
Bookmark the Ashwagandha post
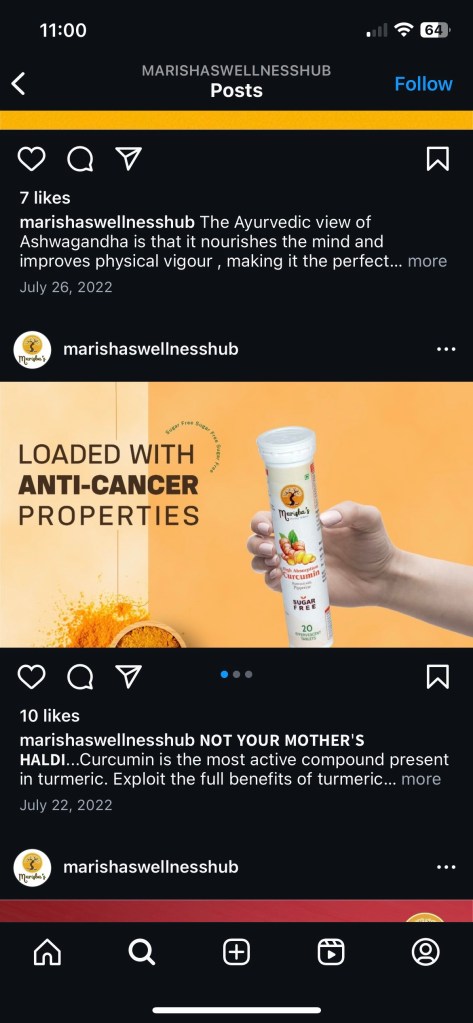(x=438, y=159)
